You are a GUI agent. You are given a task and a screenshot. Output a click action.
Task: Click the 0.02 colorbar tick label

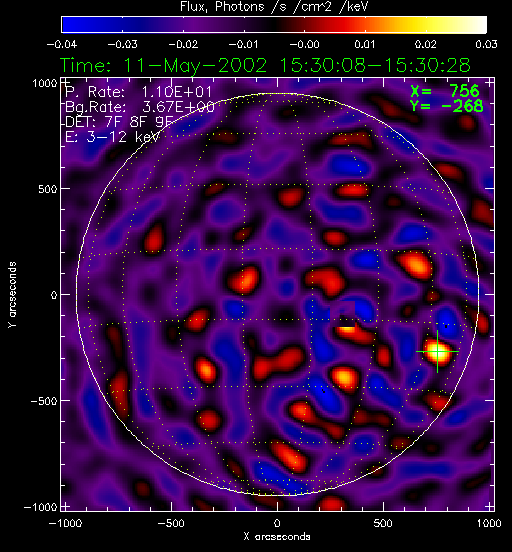(x=425, y=44)
